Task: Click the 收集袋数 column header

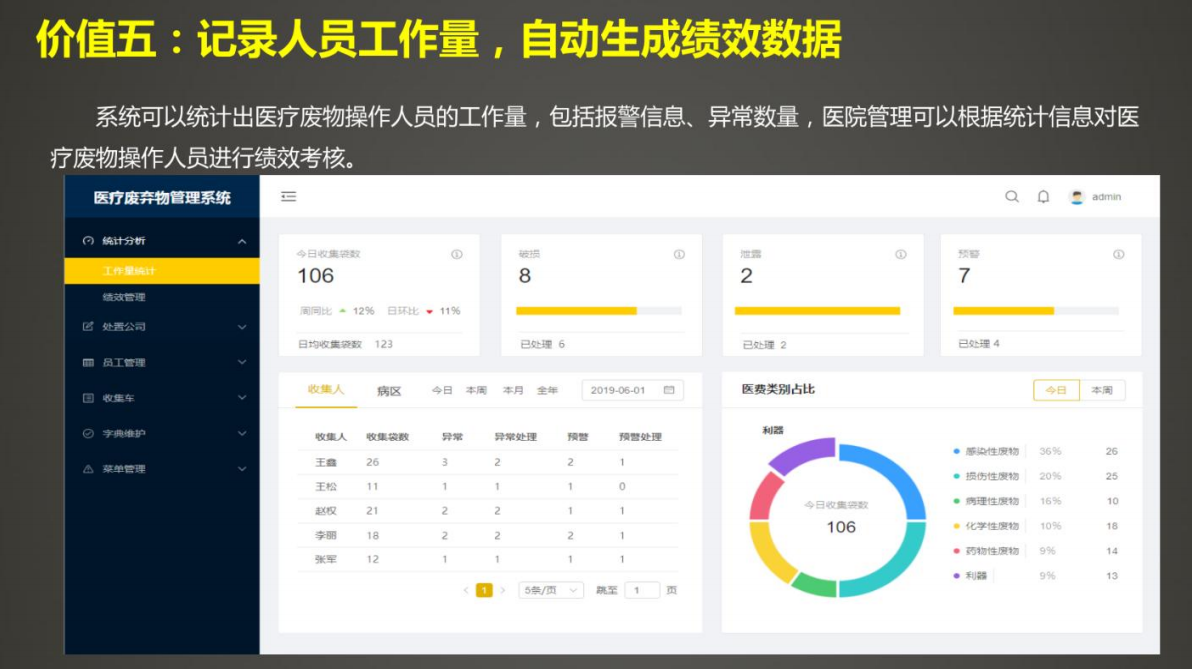Action: coord(388,437)
